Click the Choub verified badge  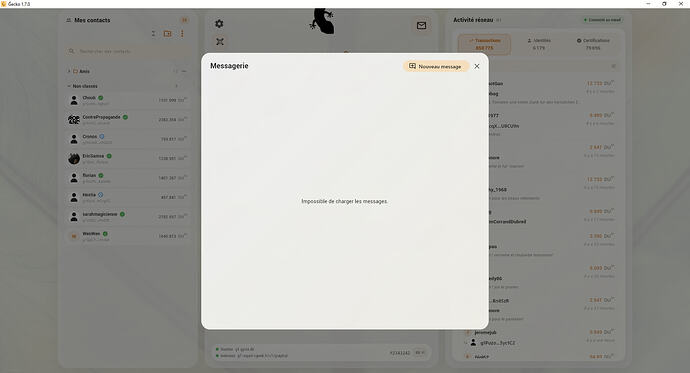(101, 98)
